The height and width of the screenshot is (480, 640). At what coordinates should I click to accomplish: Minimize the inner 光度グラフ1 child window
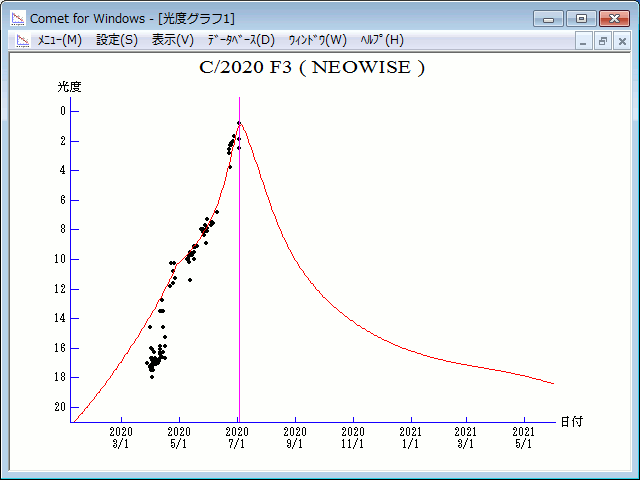coord(583,41)
